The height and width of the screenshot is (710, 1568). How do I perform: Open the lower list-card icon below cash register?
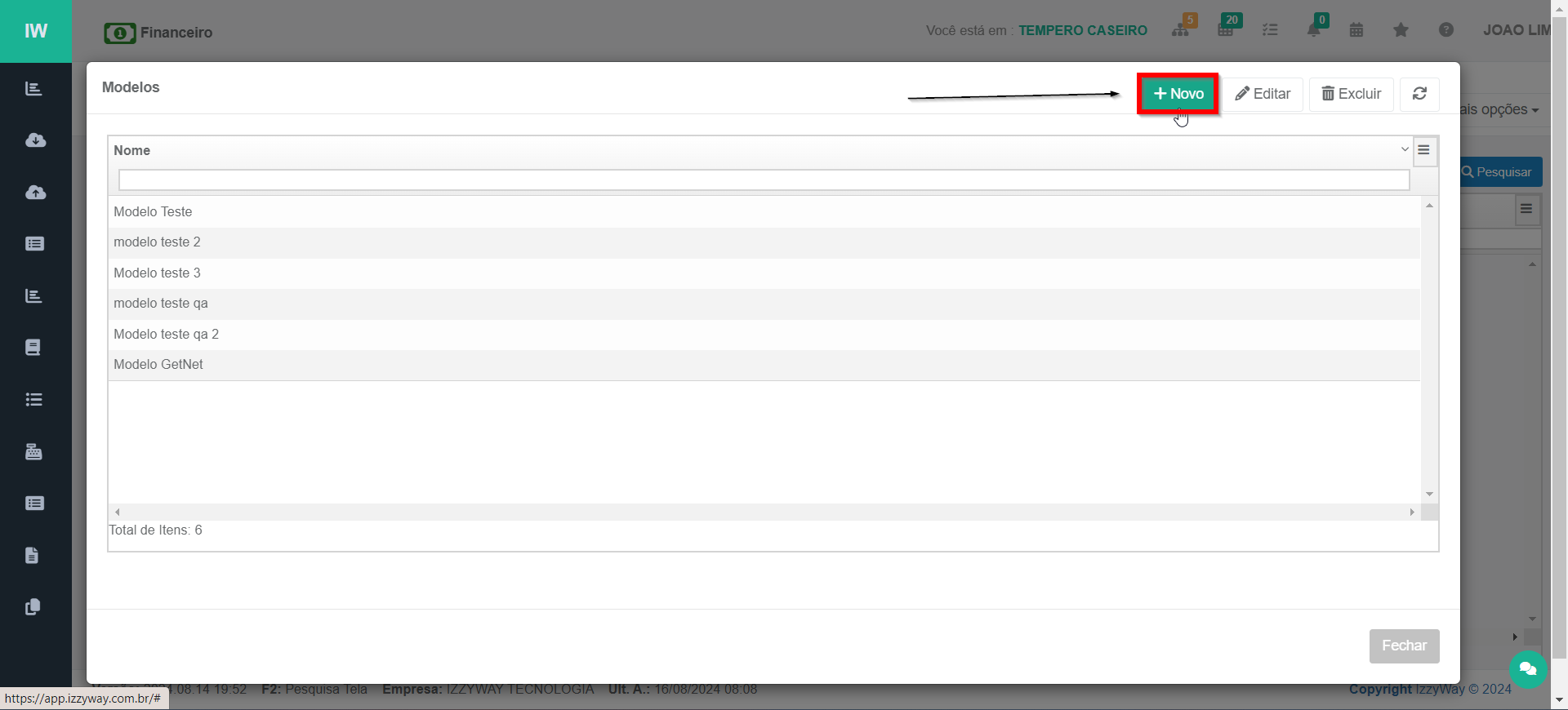(x=34, y=504)
